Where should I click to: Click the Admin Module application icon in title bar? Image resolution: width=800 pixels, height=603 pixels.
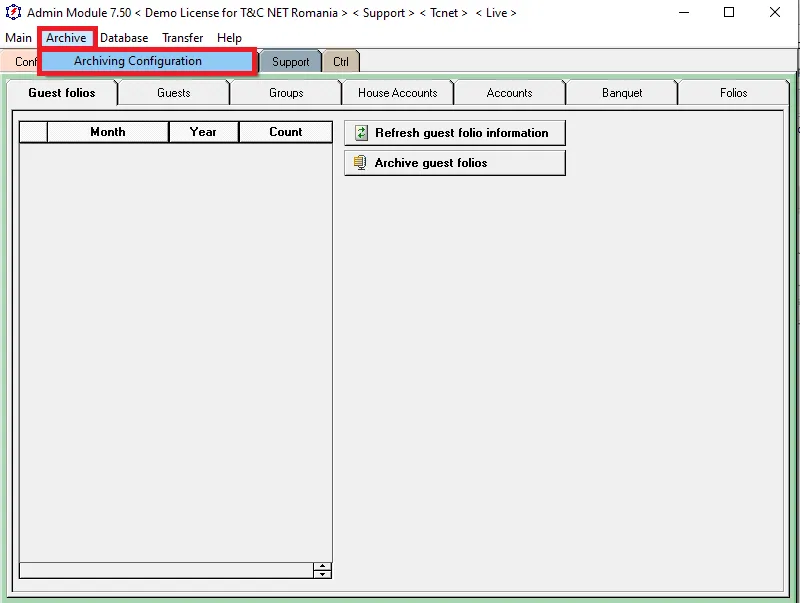click(13, 12)
